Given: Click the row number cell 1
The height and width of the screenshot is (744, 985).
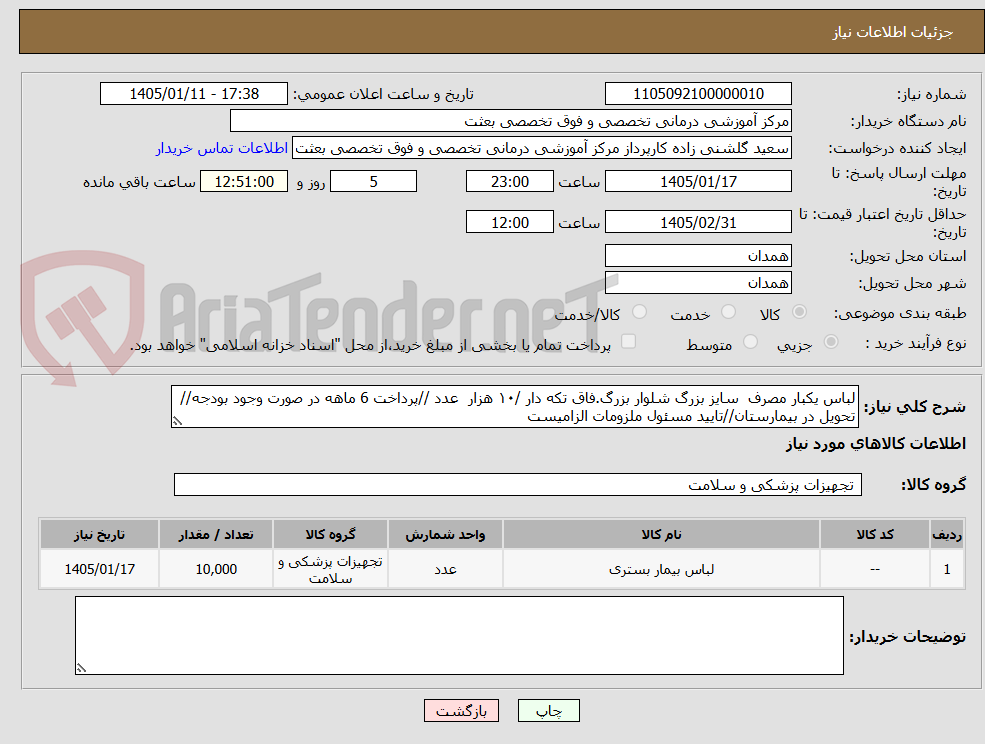Looking at the screenshot, I should 947,569.
